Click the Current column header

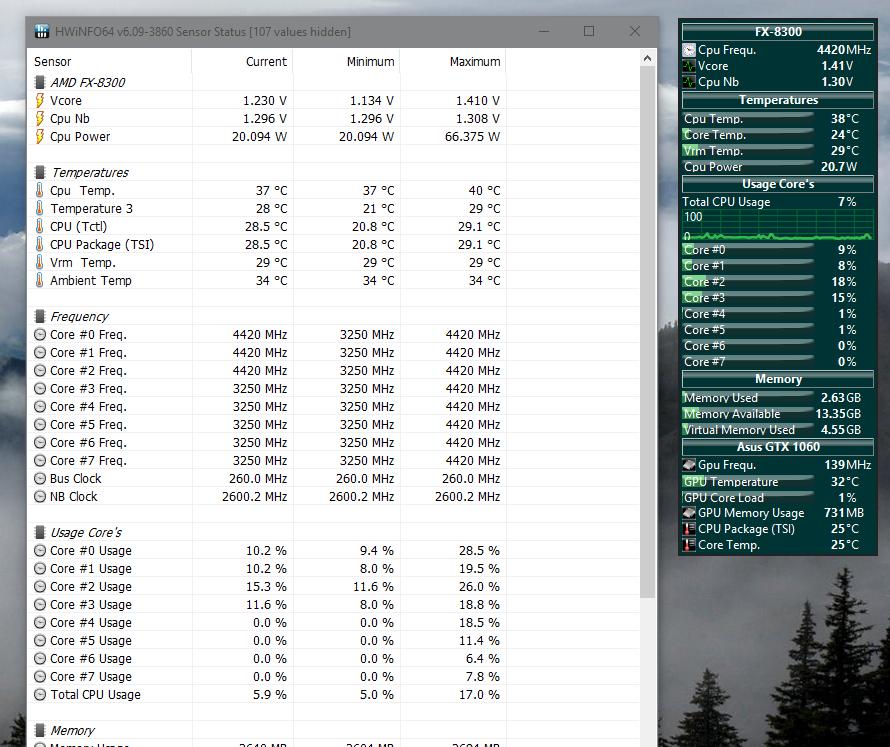click(266, 61)
